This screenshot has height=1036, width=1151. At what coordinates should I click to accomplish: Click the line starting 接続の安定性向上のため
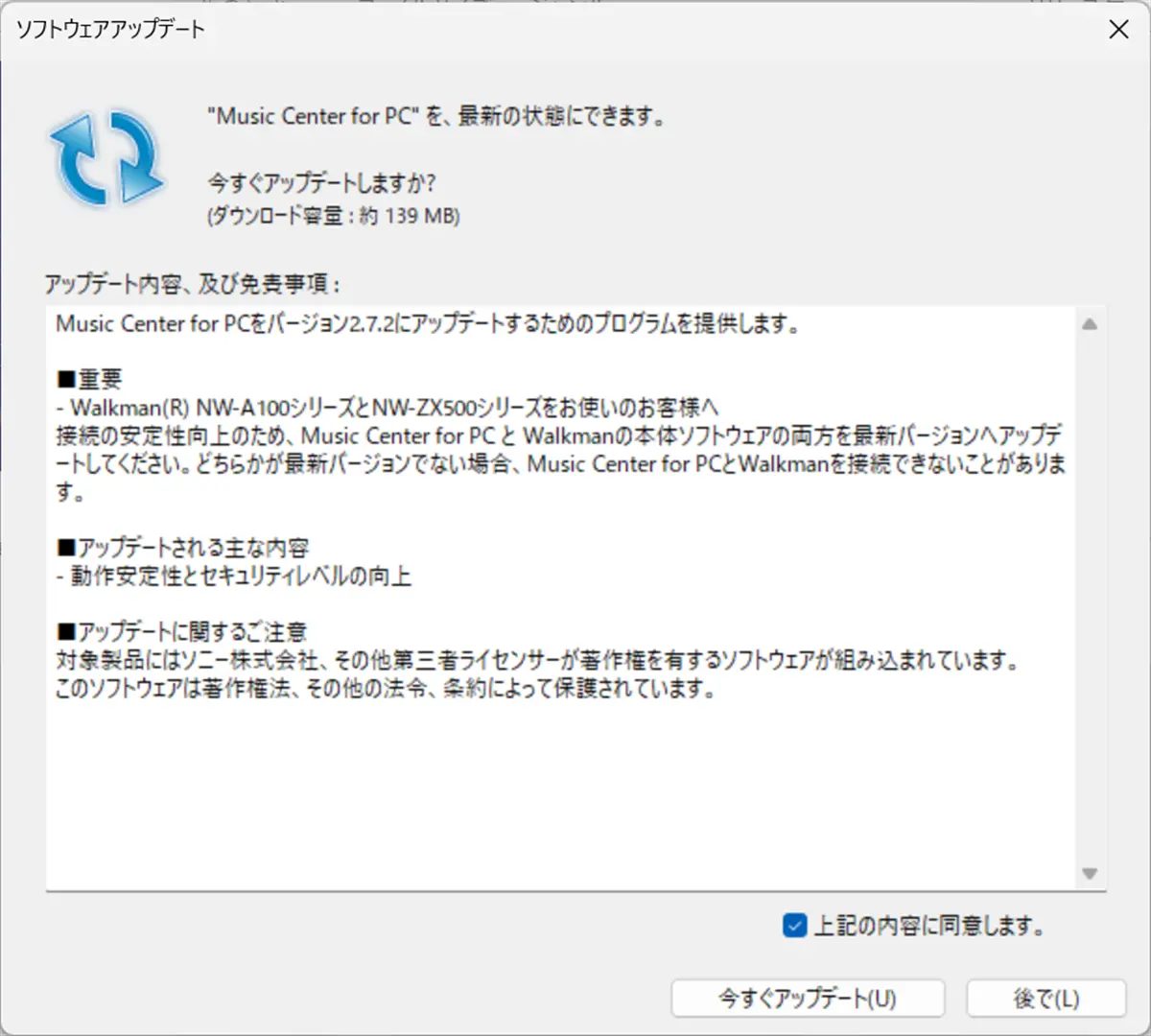(x=561, y=436)
